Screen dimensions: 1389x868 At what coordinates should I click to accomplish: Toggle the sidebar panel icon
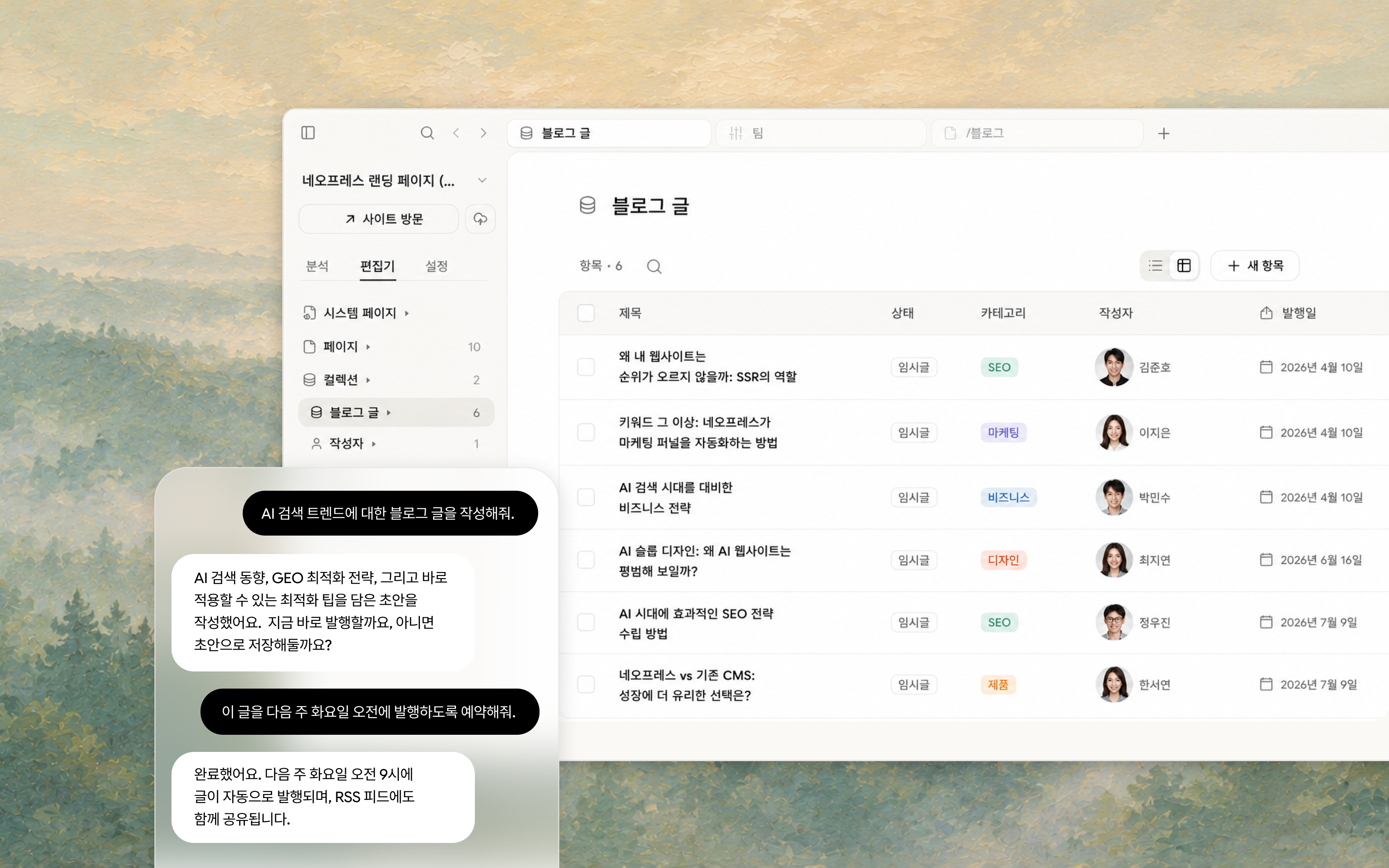(x=308, y=133)
